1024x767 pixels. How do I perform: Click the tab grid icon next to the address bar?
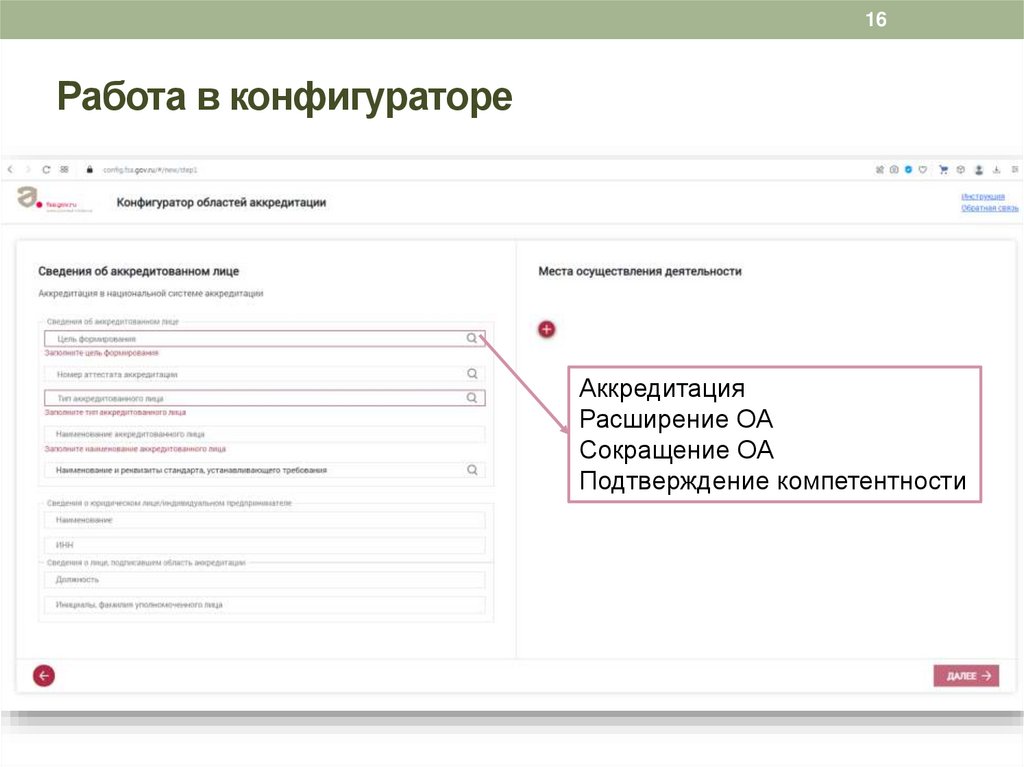pyautogui.click(x=63, y=170)
